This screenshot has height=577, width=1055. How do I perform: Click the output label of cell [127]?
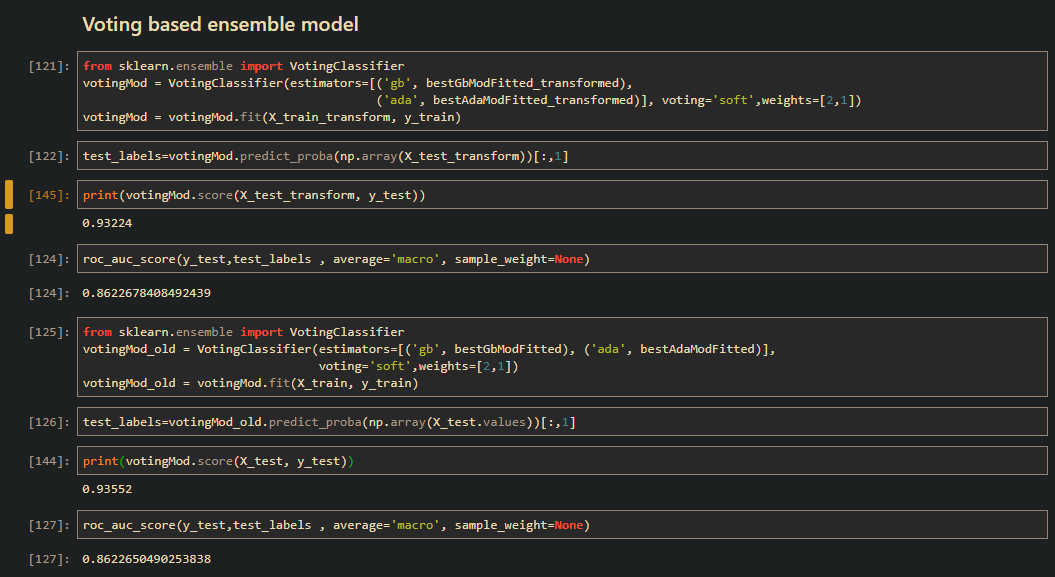[x=44, y=559]
